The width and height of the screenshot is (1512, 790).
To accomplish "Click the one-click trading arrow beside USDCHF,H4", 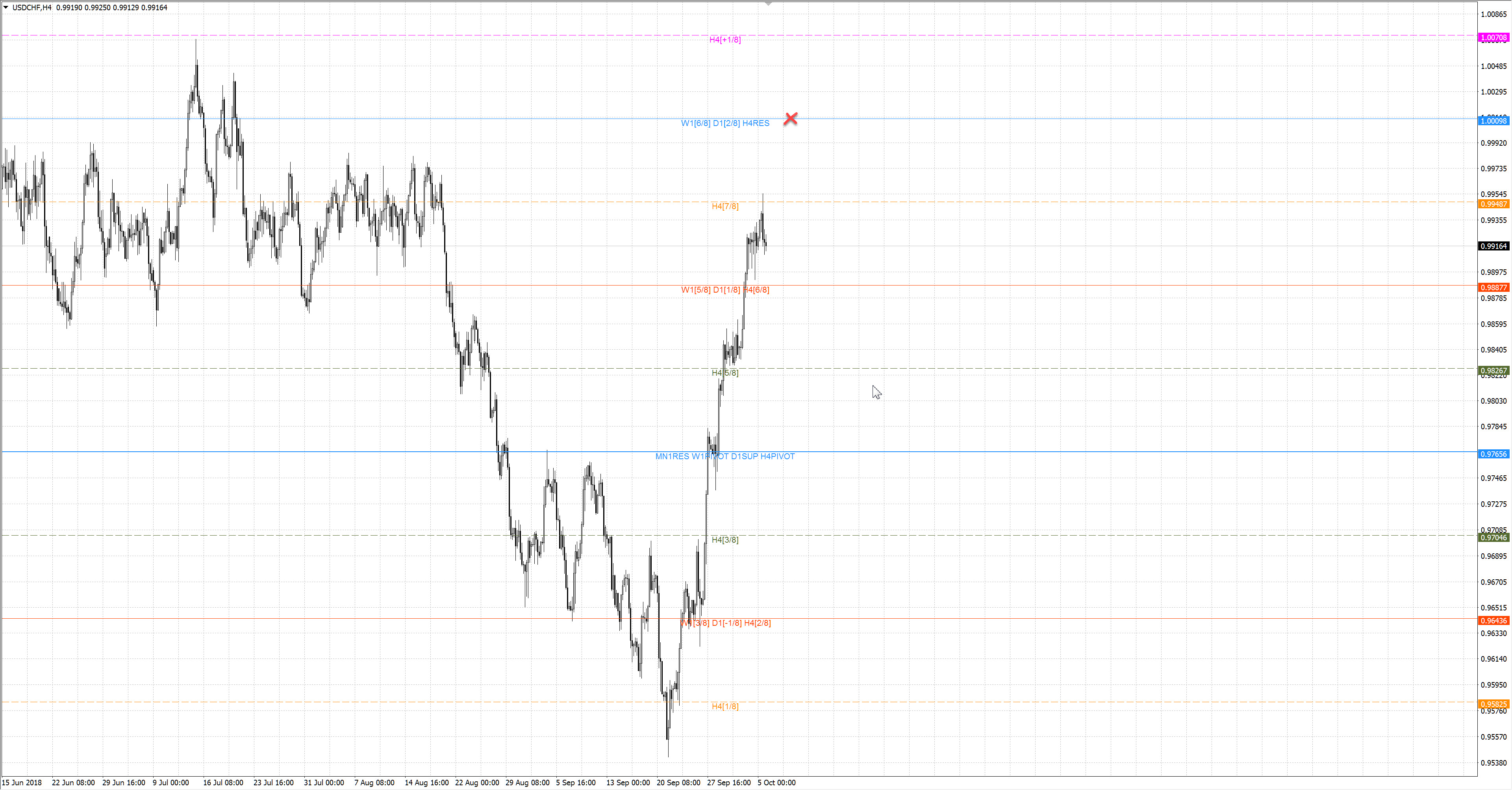I will click(x=6, y=7).
